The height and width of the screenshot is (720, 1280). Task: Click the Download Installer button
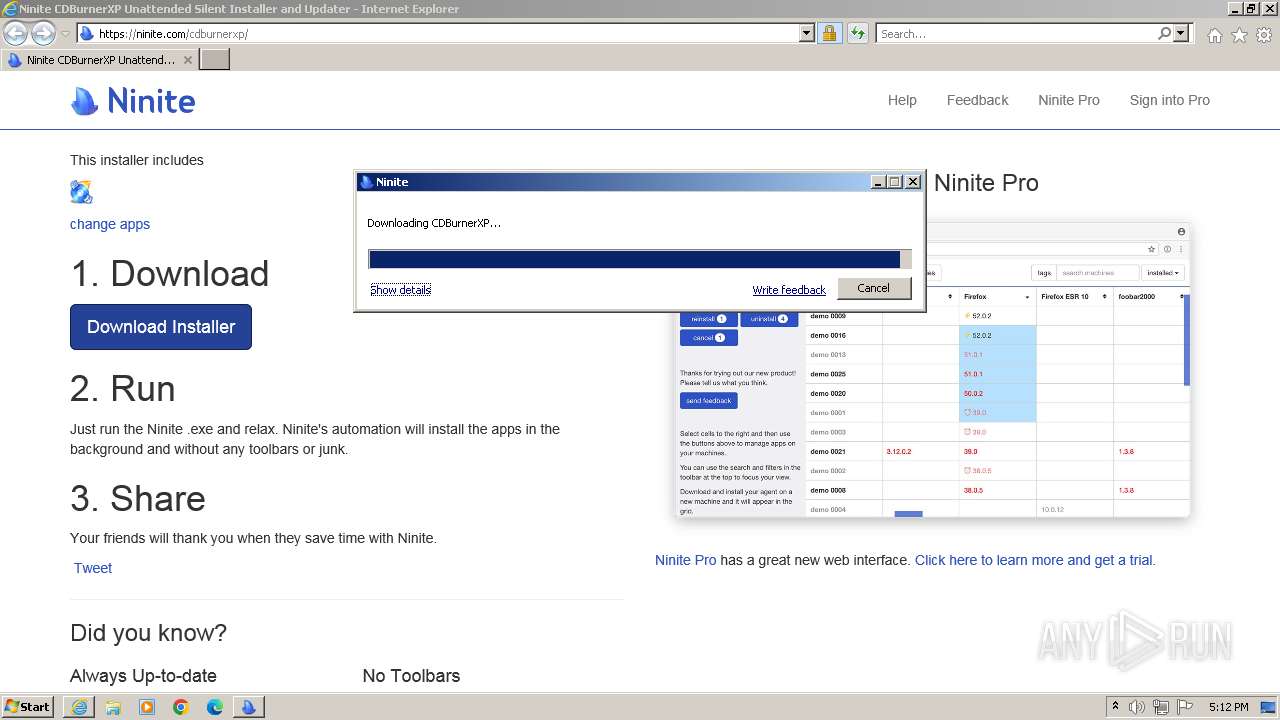click(161, 327)
